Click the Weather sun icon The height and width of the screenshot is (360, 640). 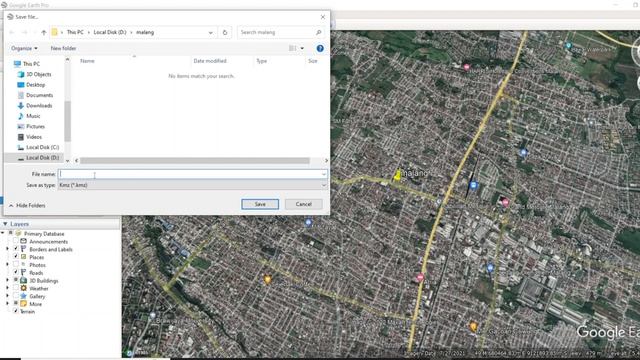click(24, 288)
